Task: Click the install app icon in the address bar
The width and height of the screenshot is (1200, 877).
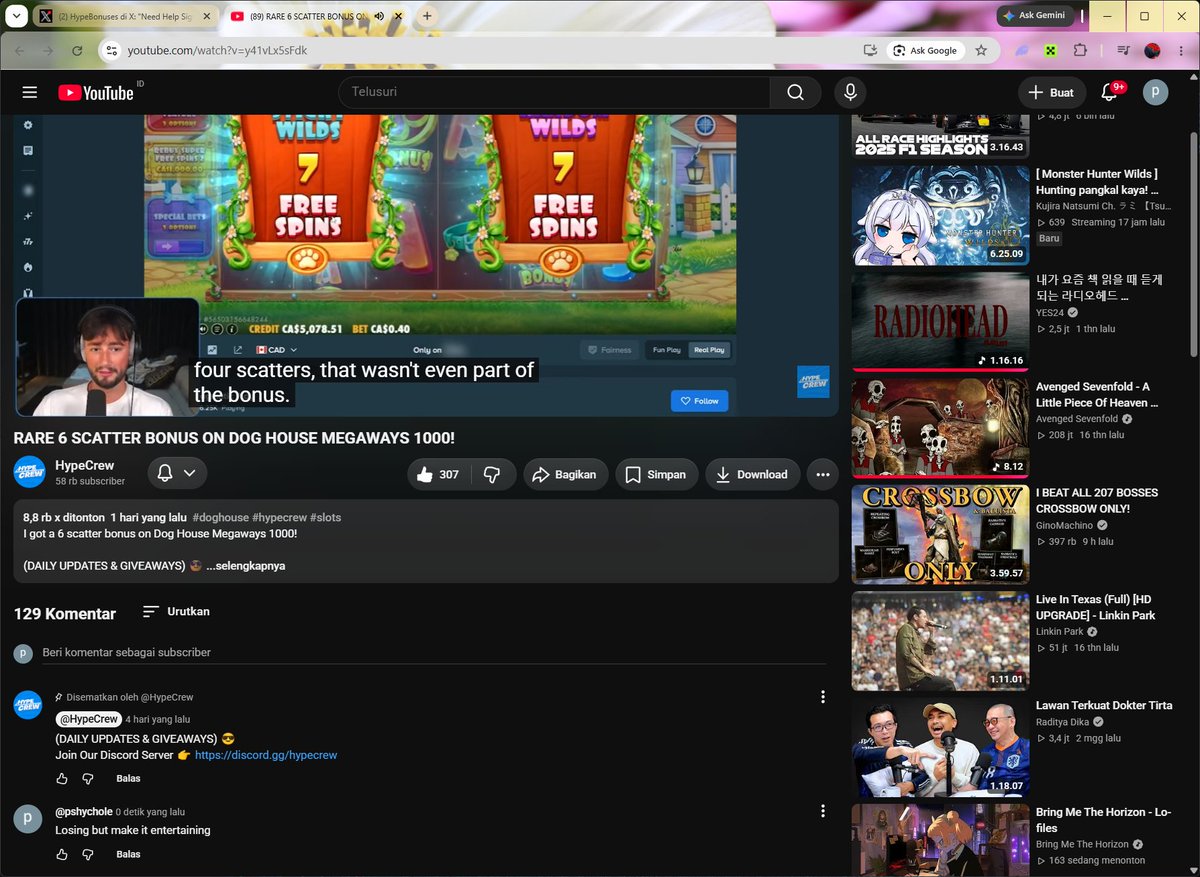Action: (870, 50)
